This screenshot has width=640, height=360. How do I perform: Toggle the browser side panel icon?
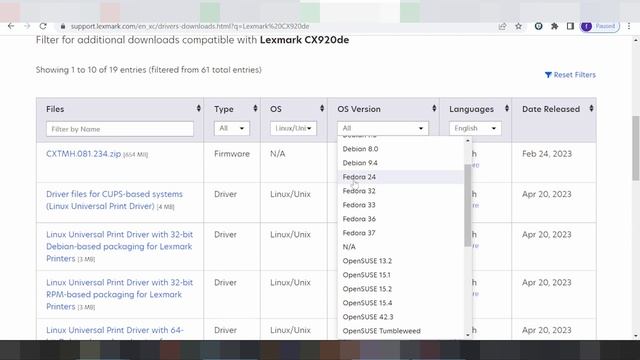[x=570, y=26]
